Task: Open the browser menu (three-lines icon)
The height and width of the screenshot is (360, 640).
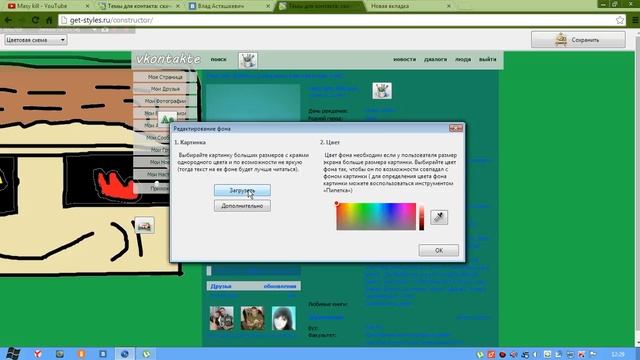Action: 635,20
